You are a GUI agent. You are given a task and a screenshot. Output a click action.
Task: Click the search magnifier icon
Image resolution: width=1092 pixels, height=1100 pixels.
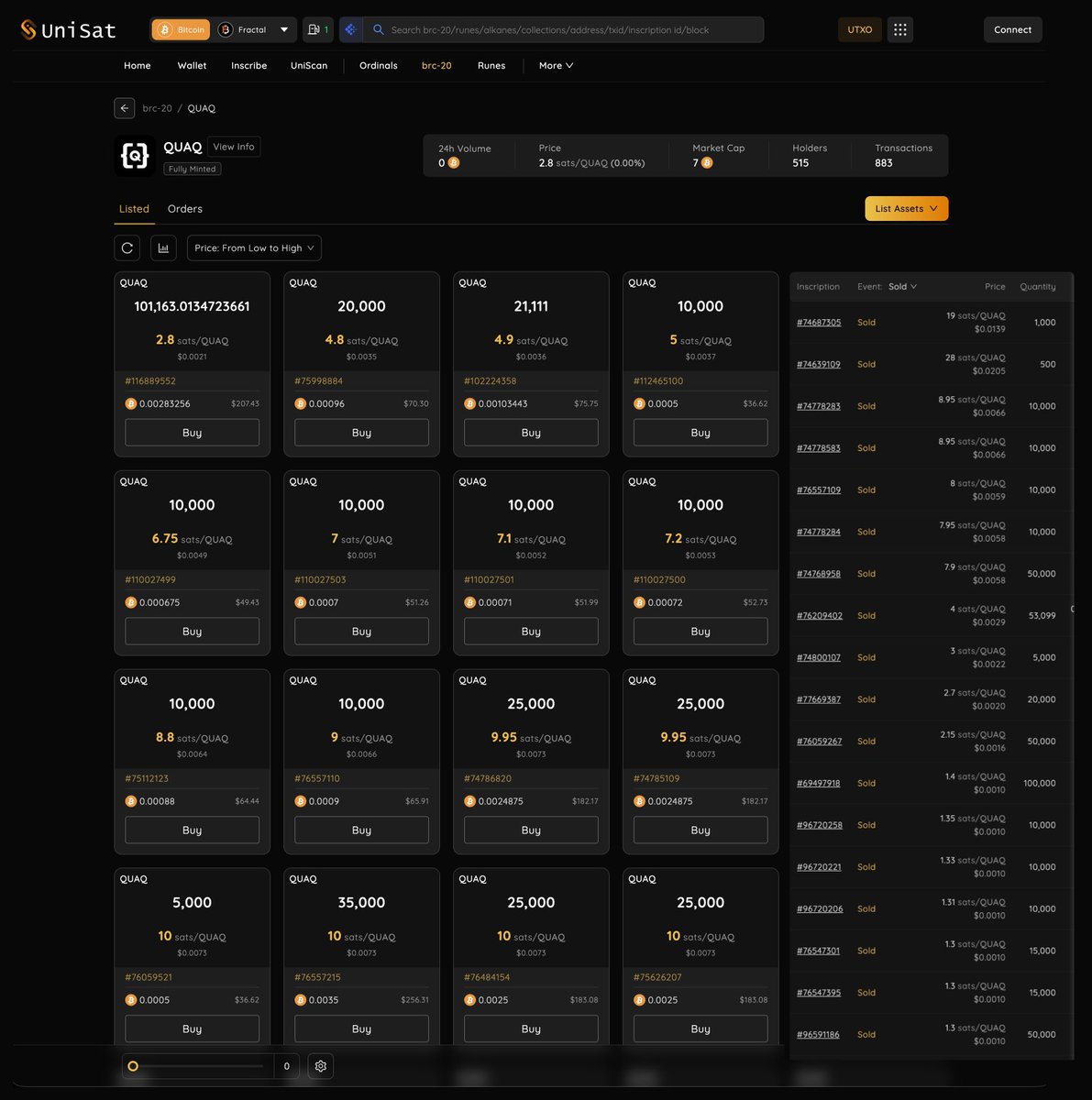378,29
